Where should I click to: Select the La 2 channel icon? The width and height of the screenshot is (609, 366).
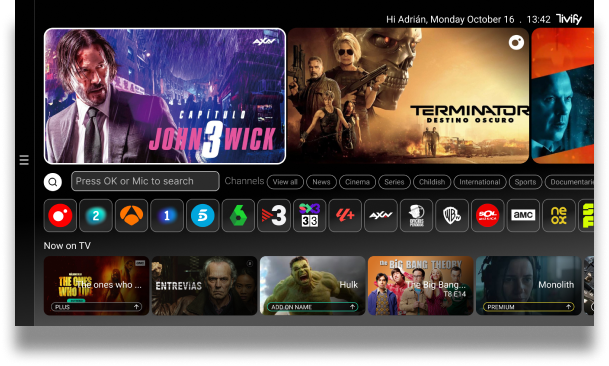click(x=96, y=216)
